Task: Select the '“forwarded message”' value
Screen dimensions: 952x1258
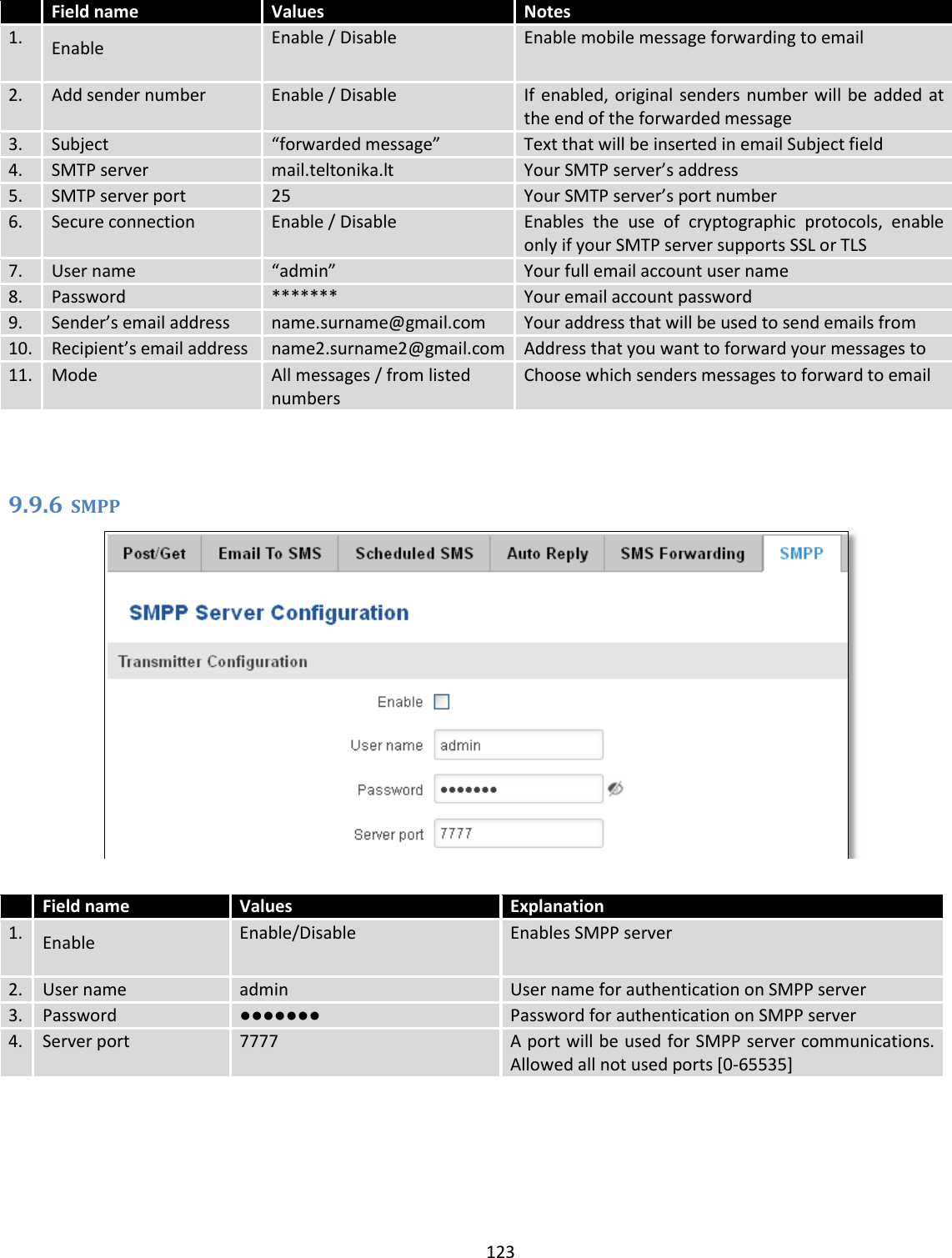Action: (388, 144)
